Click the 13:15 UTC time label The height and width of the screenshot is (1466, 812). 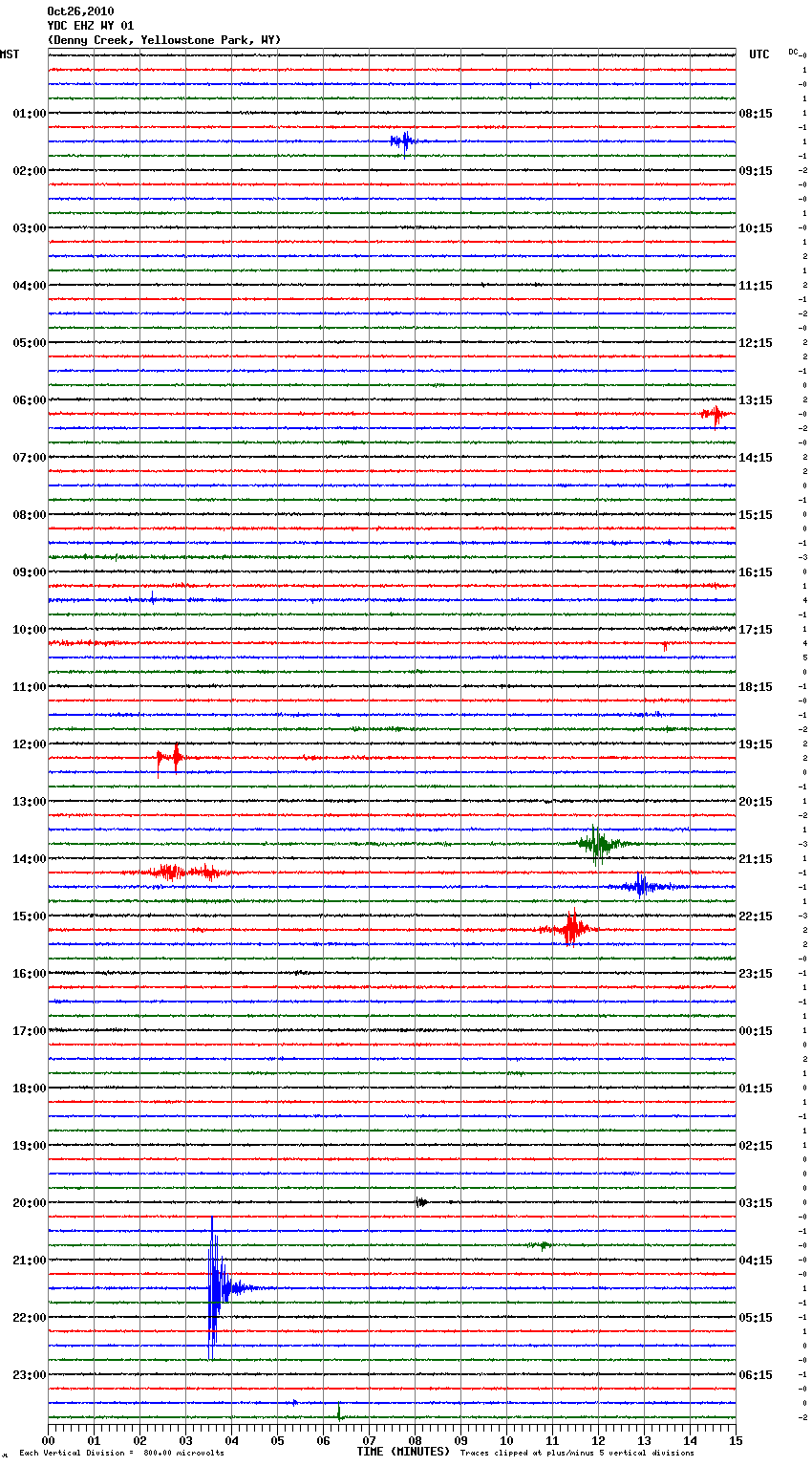tap(756, 400)
